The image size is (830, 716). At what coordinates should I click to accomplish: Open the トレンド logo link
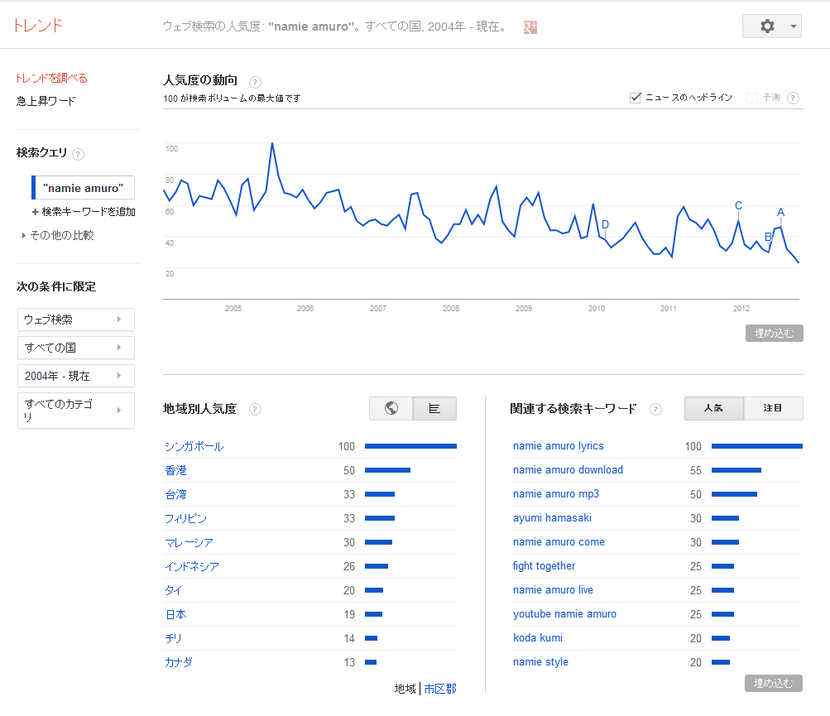click(38, 25)
